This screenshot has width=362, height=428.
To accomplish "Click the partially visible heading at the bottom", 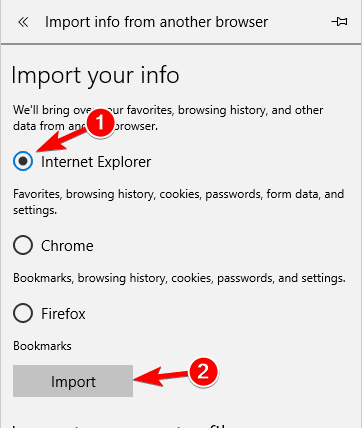I will pyautogui.click(x=120, y=425).
